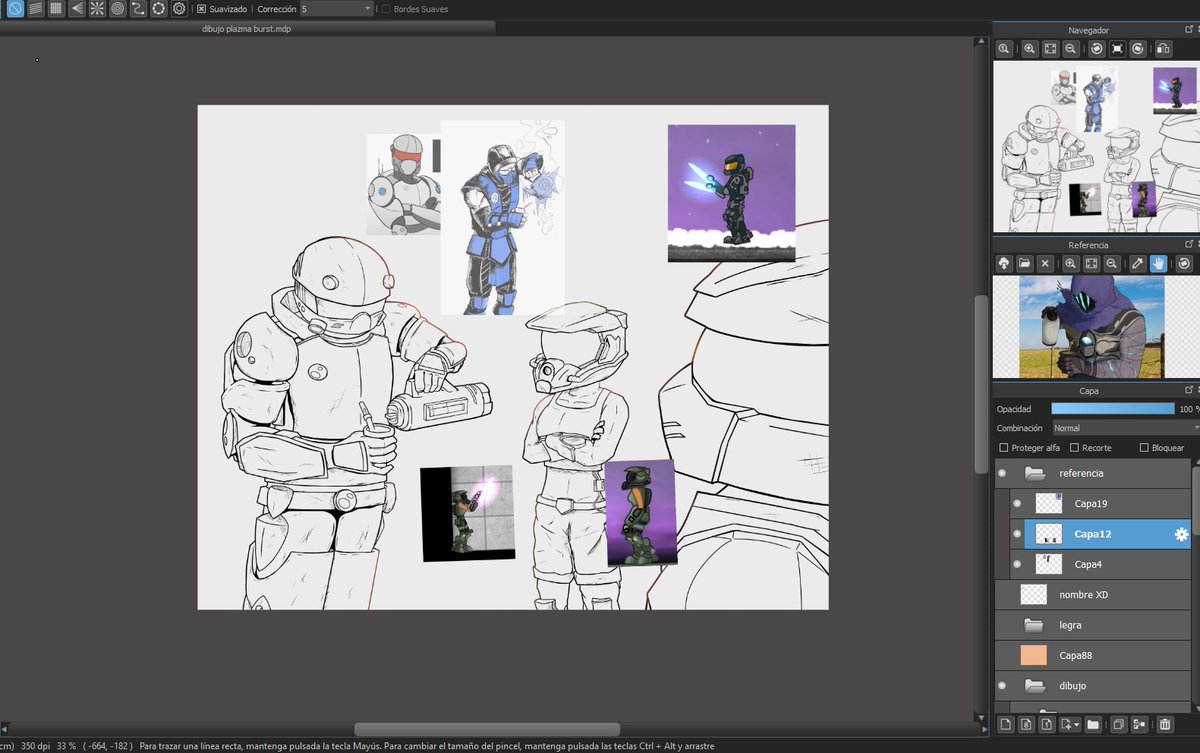Fit the Referencia image to panel
The height and width of the screenshot is (753, 1200).
coord(1091,263)
